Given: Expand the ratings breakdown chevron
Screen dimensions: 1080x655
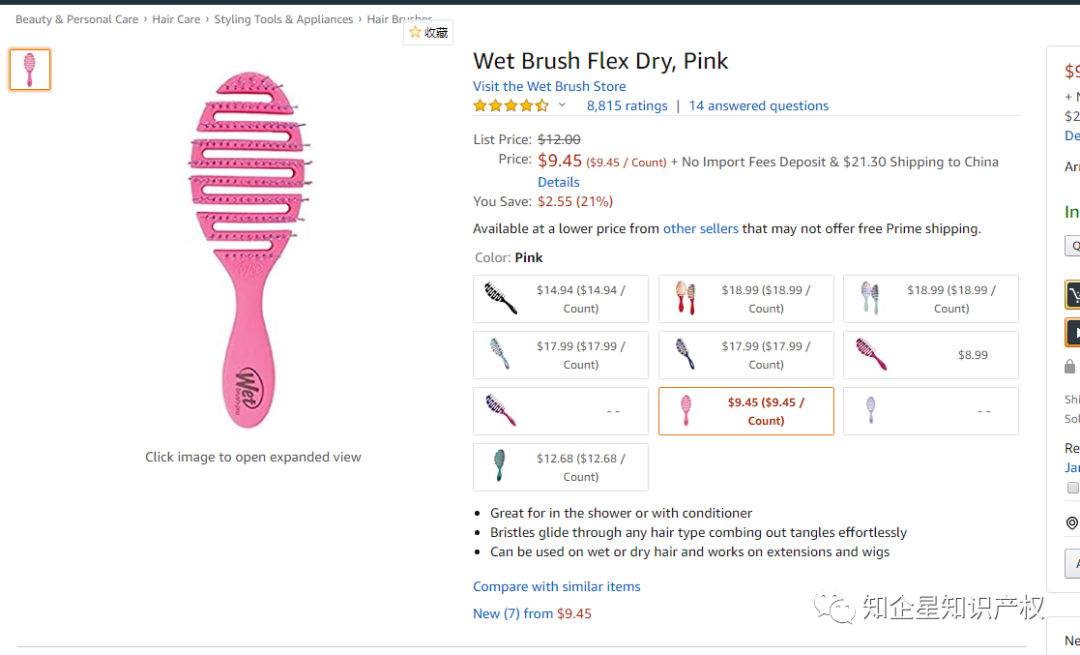Looking at the screenshot, I should [x=562, y=105].
